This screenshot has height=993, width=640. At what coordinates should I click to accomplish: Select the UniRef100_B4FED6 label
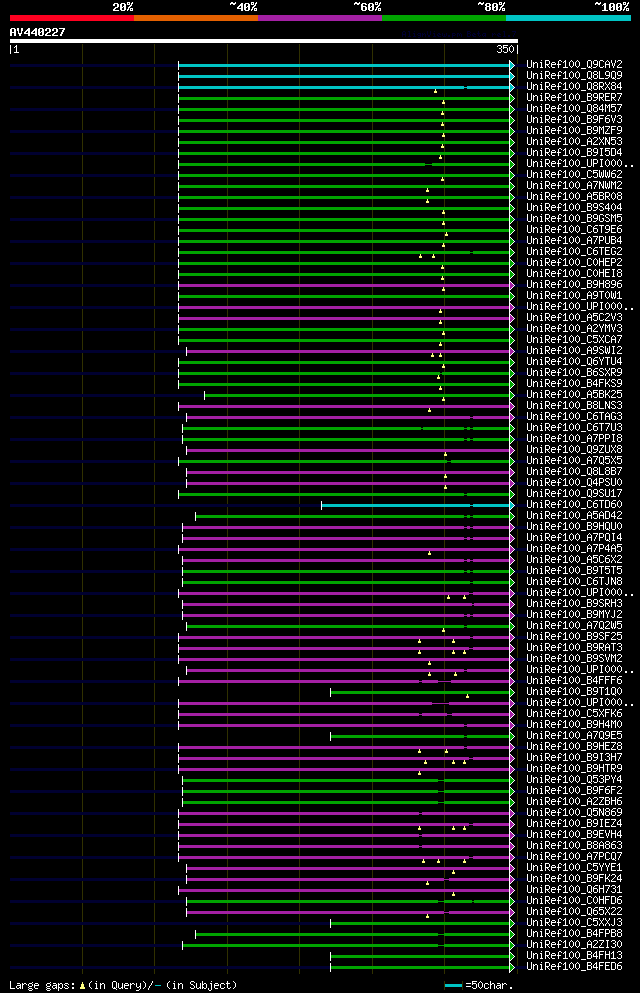[x=574, y=967]
